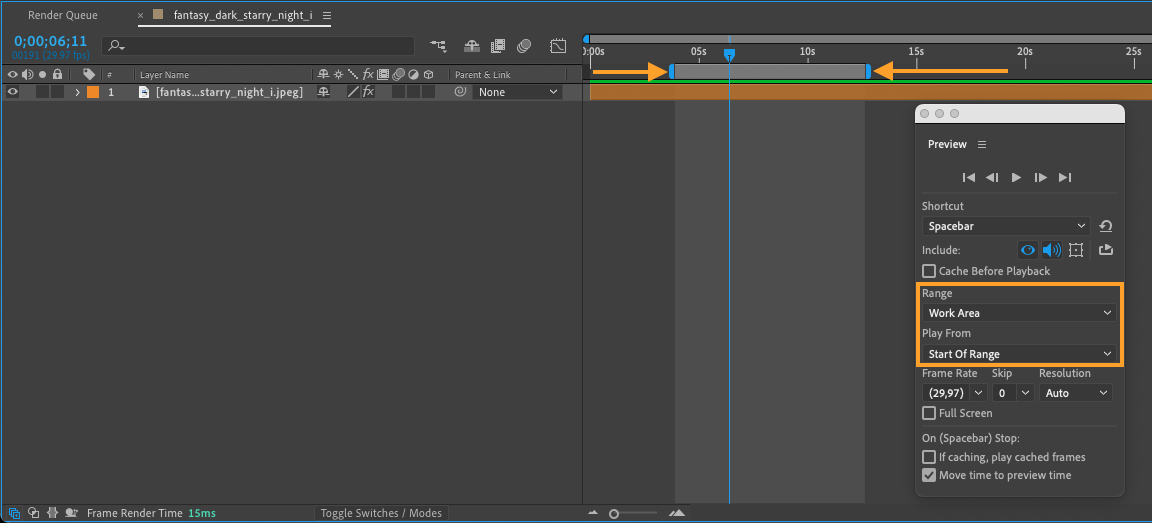
Task: Switch to the Render Queue tab
Action: click(63, 15)
